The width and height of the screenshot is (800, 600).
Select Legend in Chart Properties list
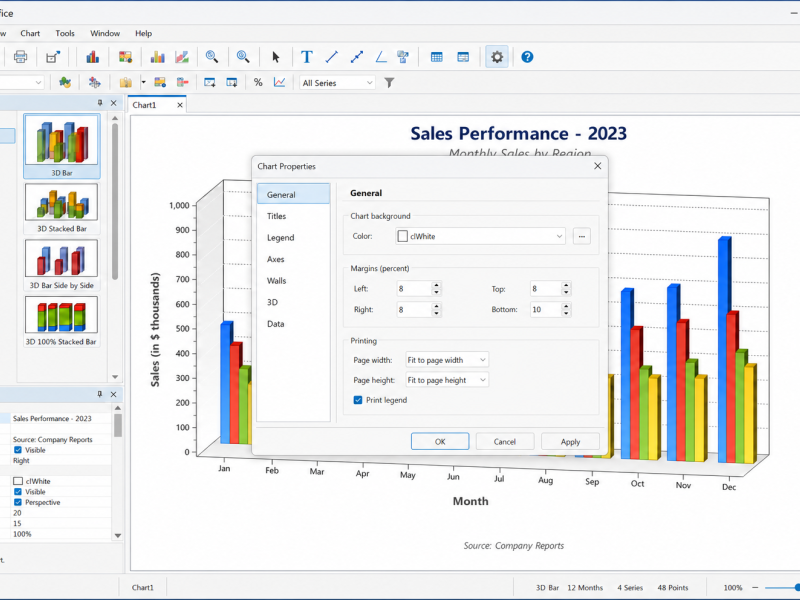(x=293, y=238)
